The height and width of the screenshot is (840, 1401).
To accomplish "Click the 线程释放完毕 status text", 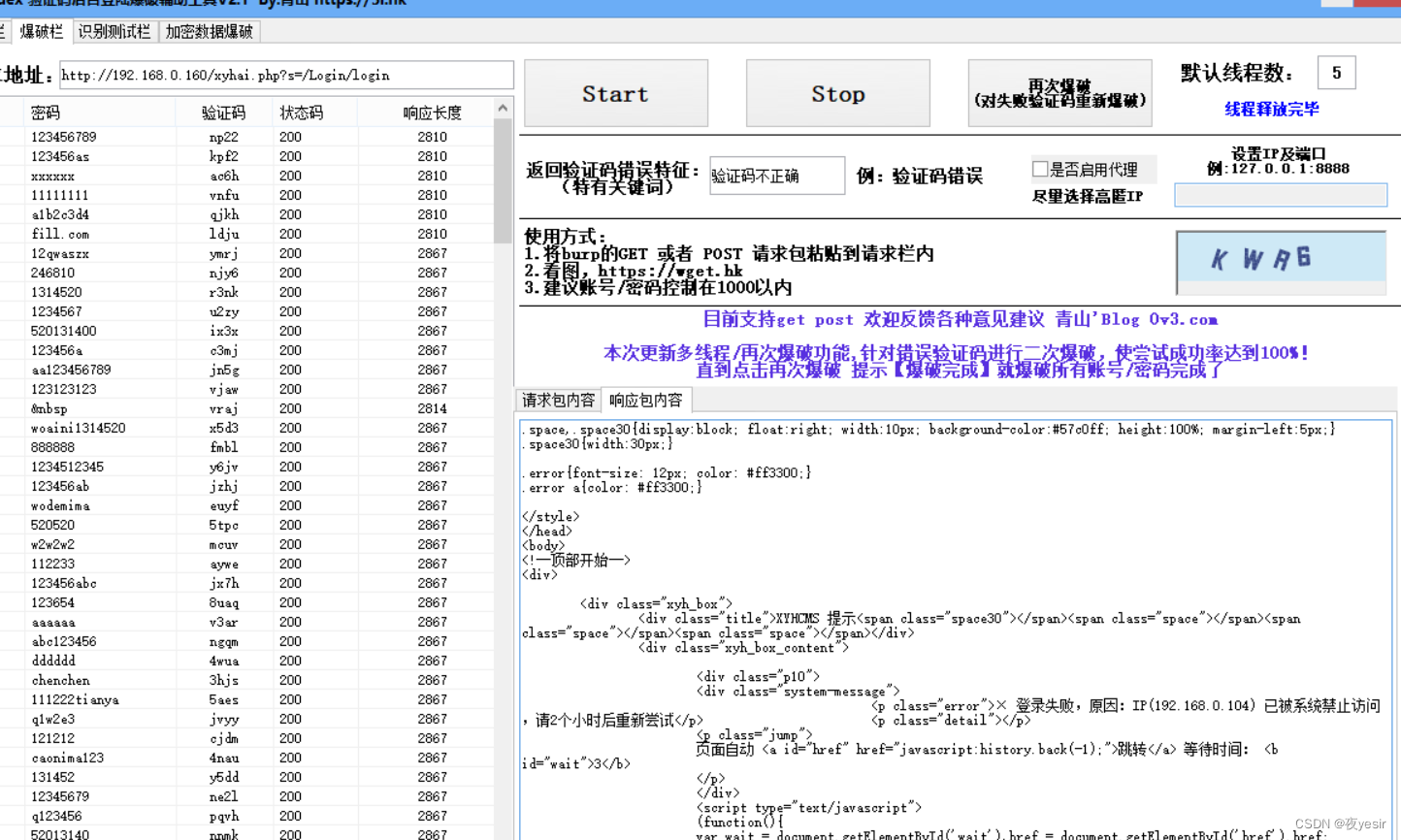I will pyautogui.click(x=1272, y=109).
